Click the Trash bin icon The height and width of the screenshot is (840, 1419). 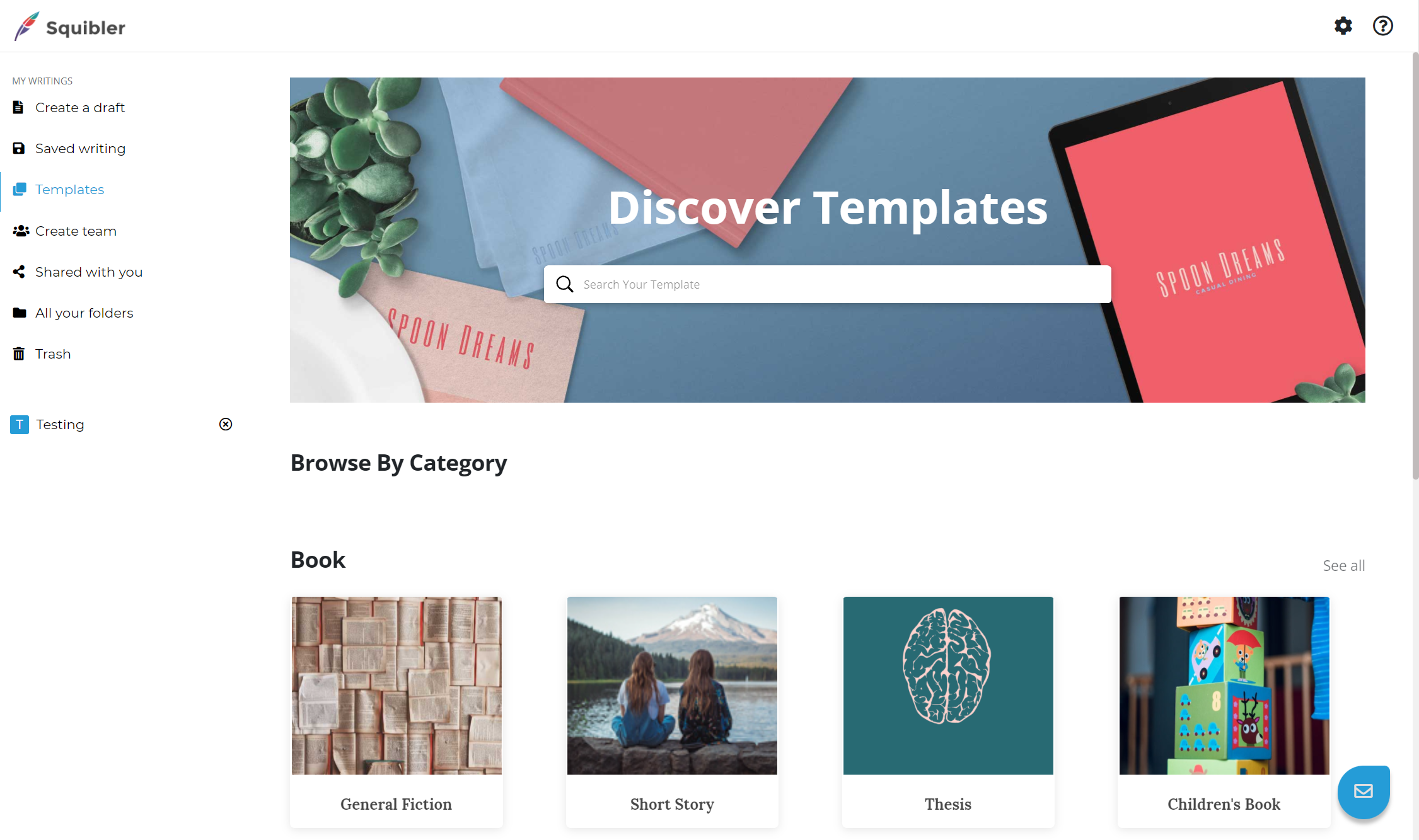(x=19, y=354)
